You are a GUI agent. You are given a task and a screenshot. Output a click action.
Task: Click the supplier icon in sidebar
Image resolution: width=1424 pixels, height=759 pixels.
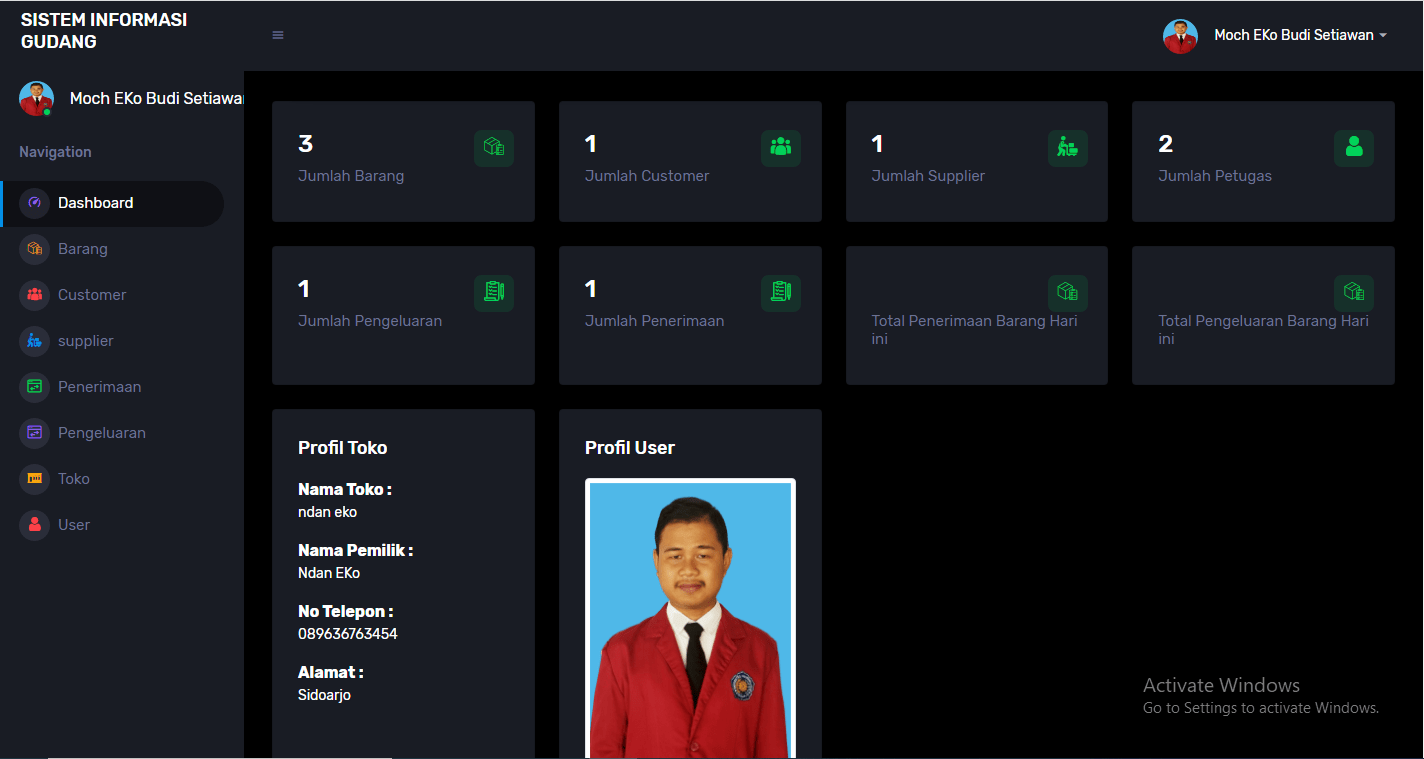click(x=35, y=341)
